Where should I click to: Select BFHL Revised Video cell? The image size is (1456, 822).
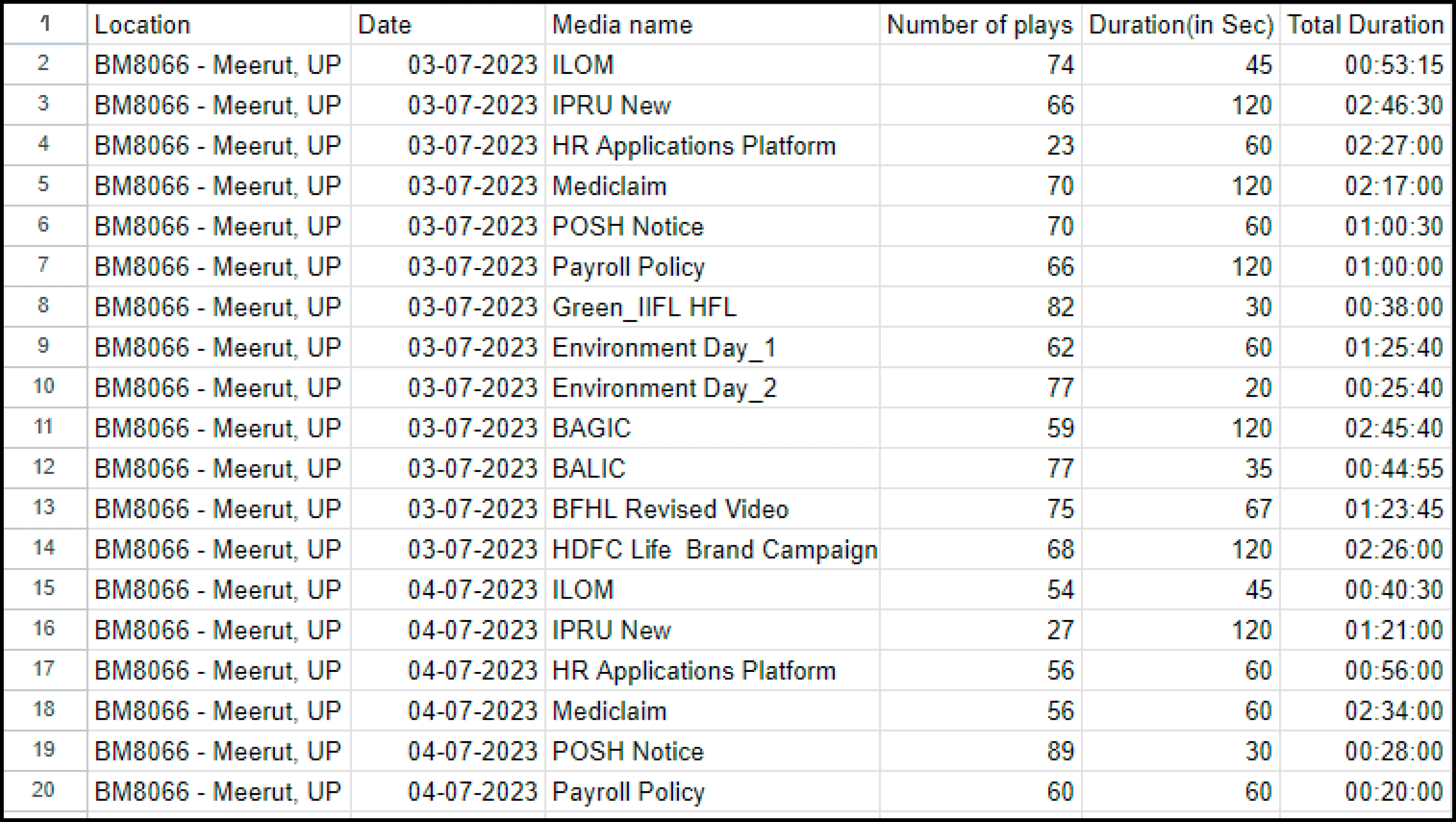pos(712,508)
